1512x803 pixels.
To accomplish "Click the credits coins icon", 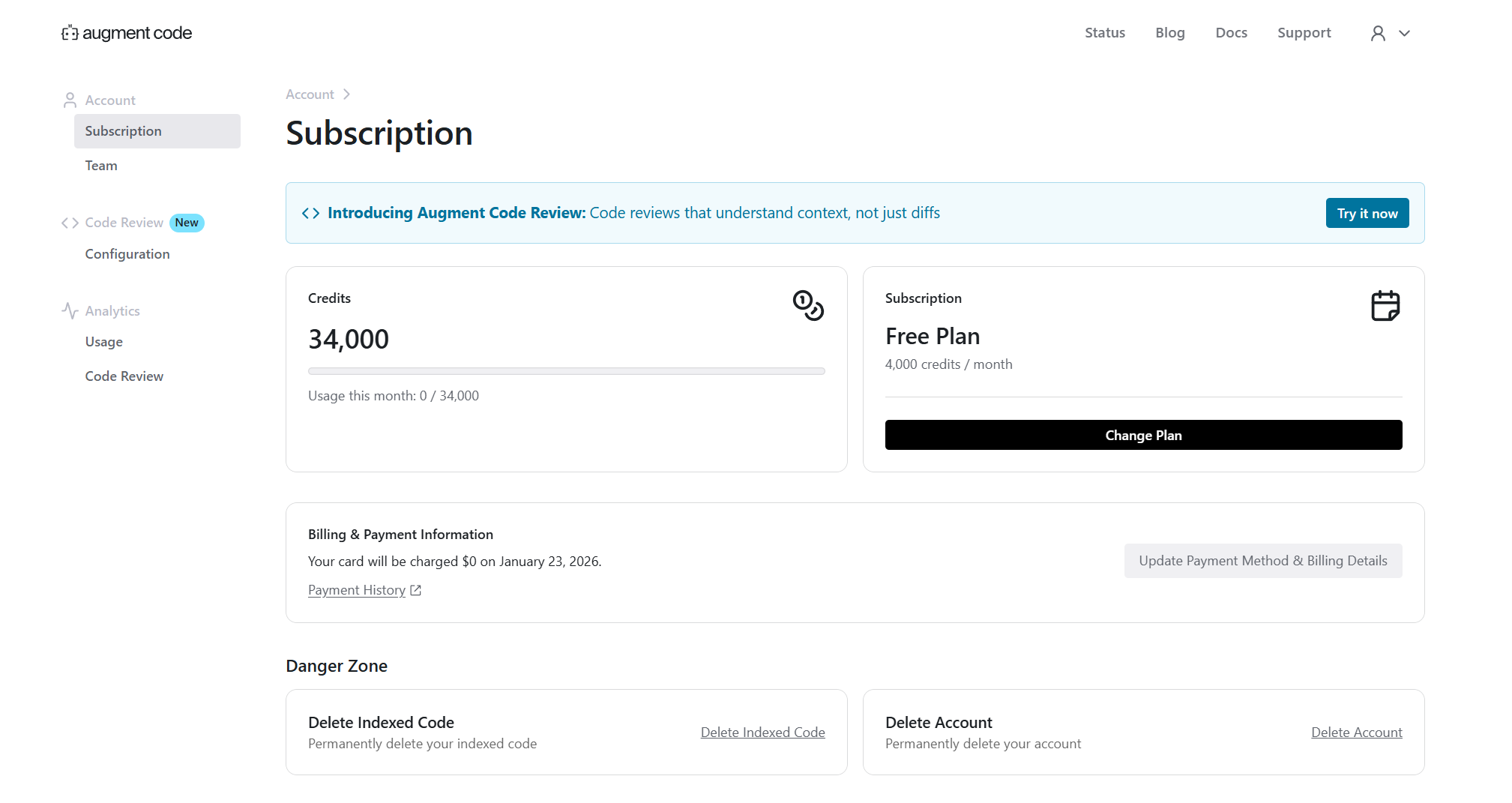I will pos(808,305).
